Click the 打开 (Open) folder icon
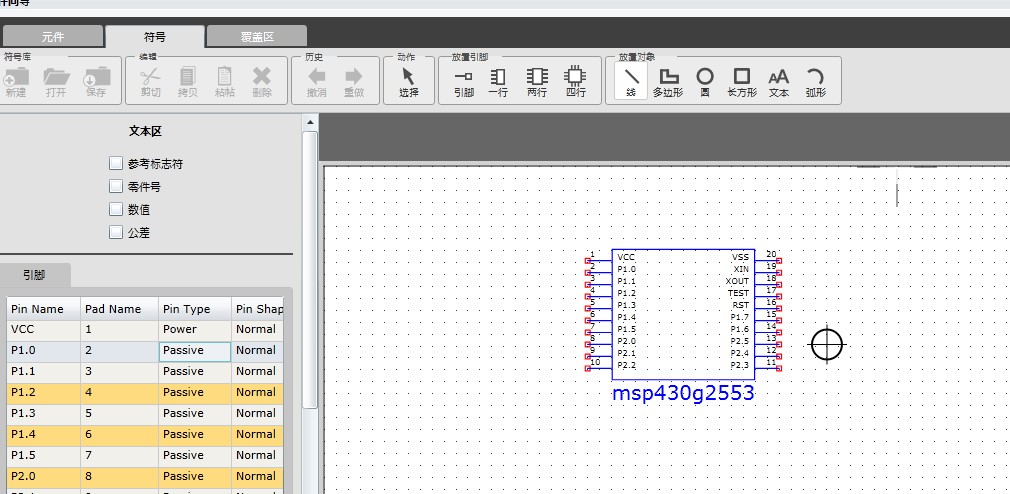 tap(56, 77)
